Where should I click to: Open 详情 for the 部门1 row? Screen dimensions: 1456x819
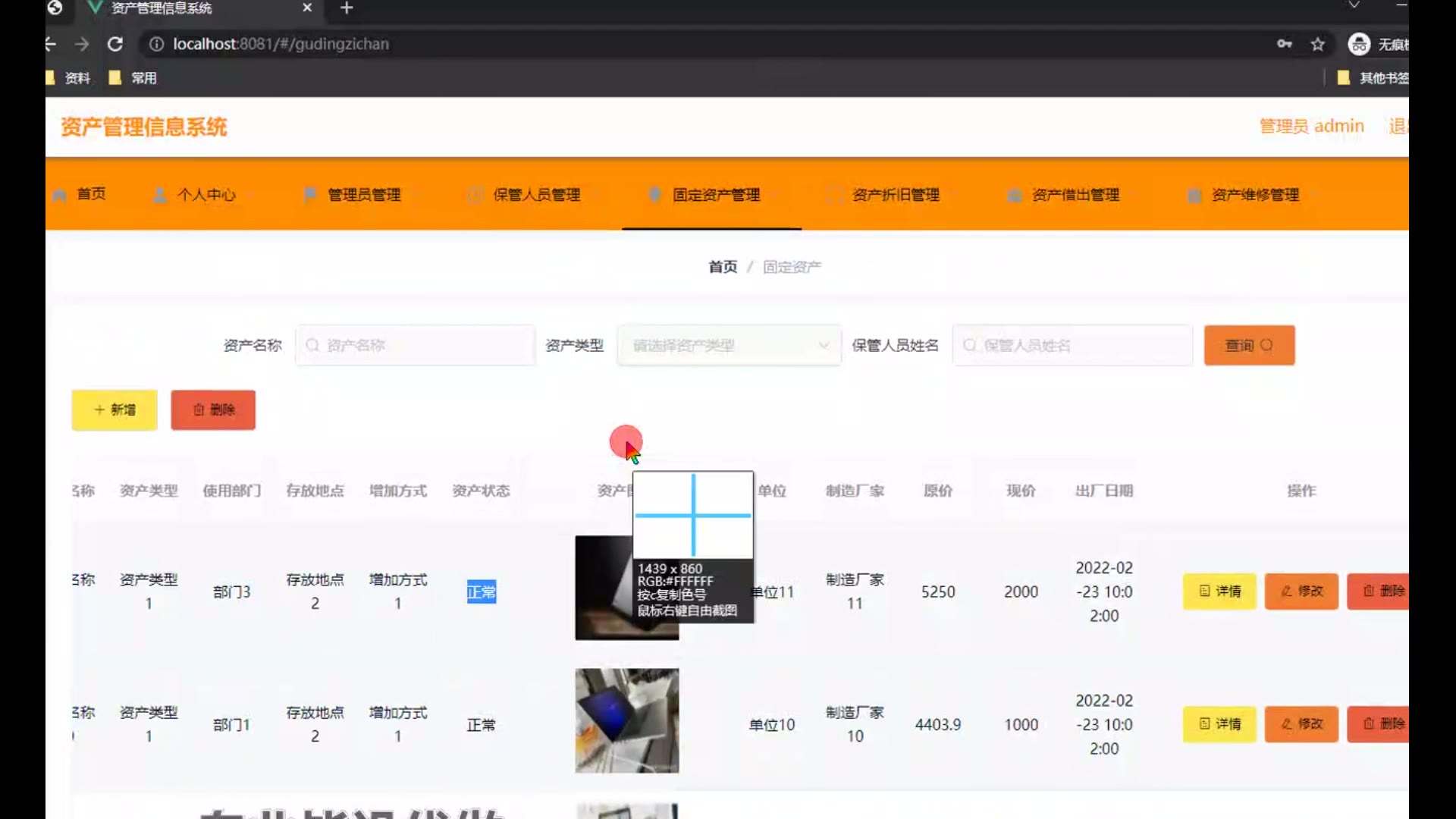tap(1219, 724)
